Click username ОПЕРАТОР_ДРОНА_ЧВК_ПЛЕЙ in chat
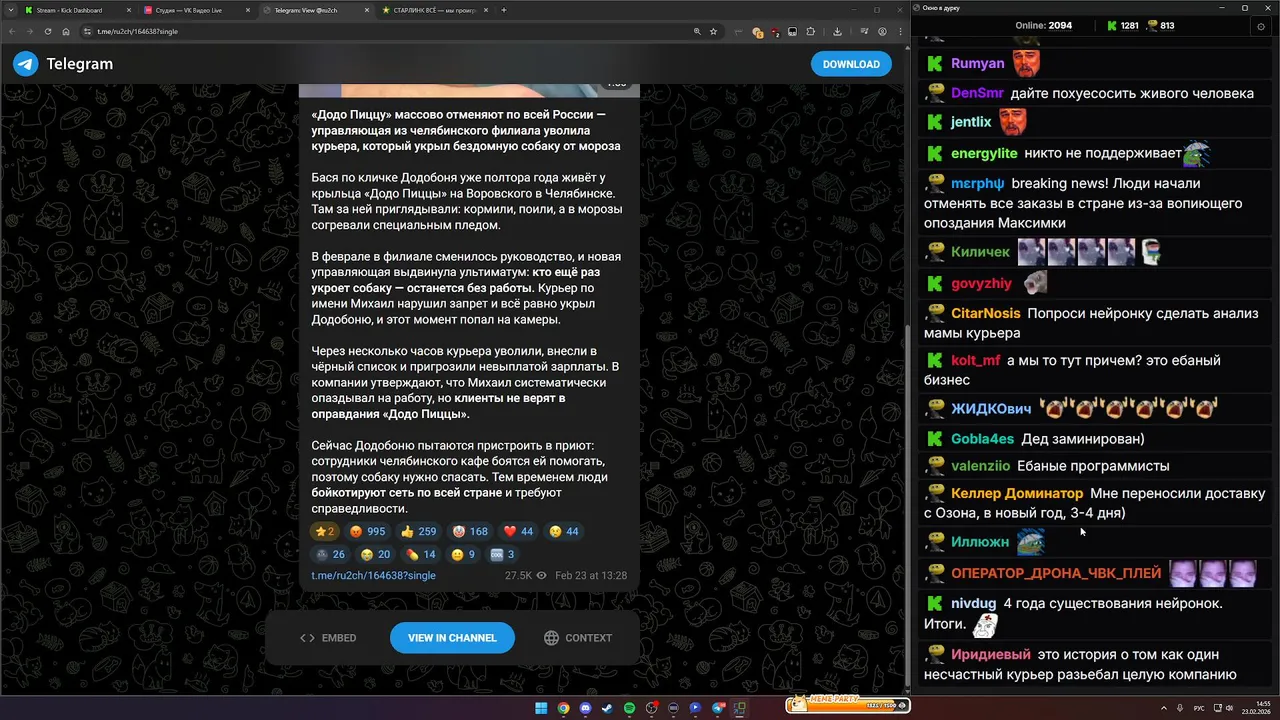The height and width of the screenshot is (720, 1280). point(1056,573)
